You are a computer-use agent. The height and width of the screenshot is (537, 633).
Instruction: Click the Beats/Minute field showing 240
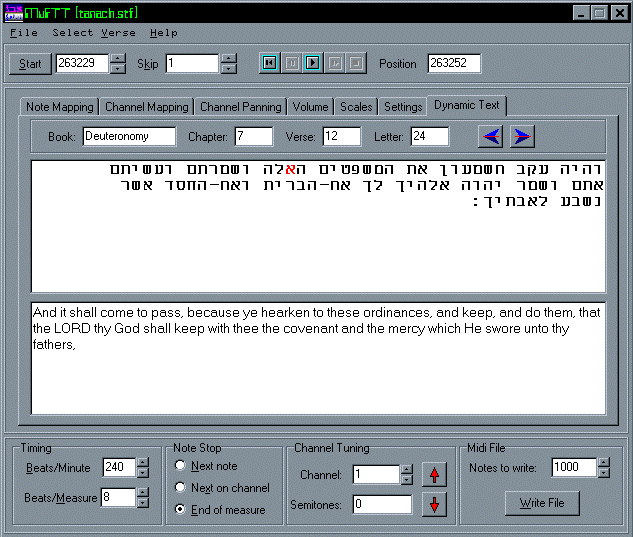point(119,468)
